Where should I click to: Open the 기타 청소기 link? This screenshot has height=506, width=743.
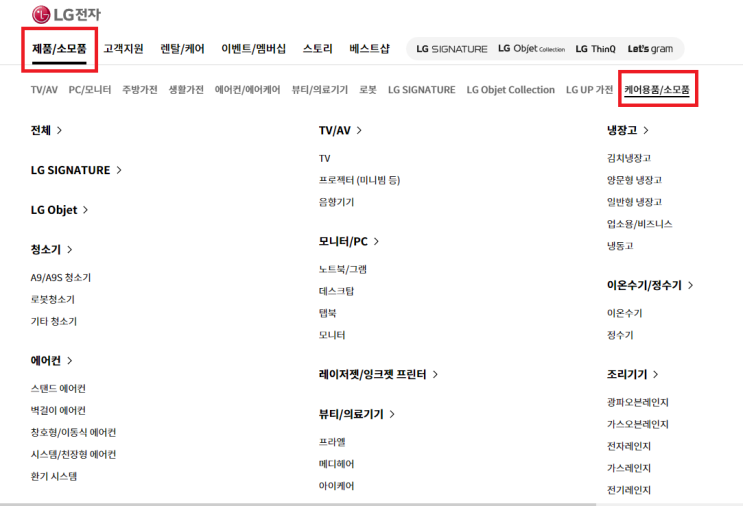(54, 321)
